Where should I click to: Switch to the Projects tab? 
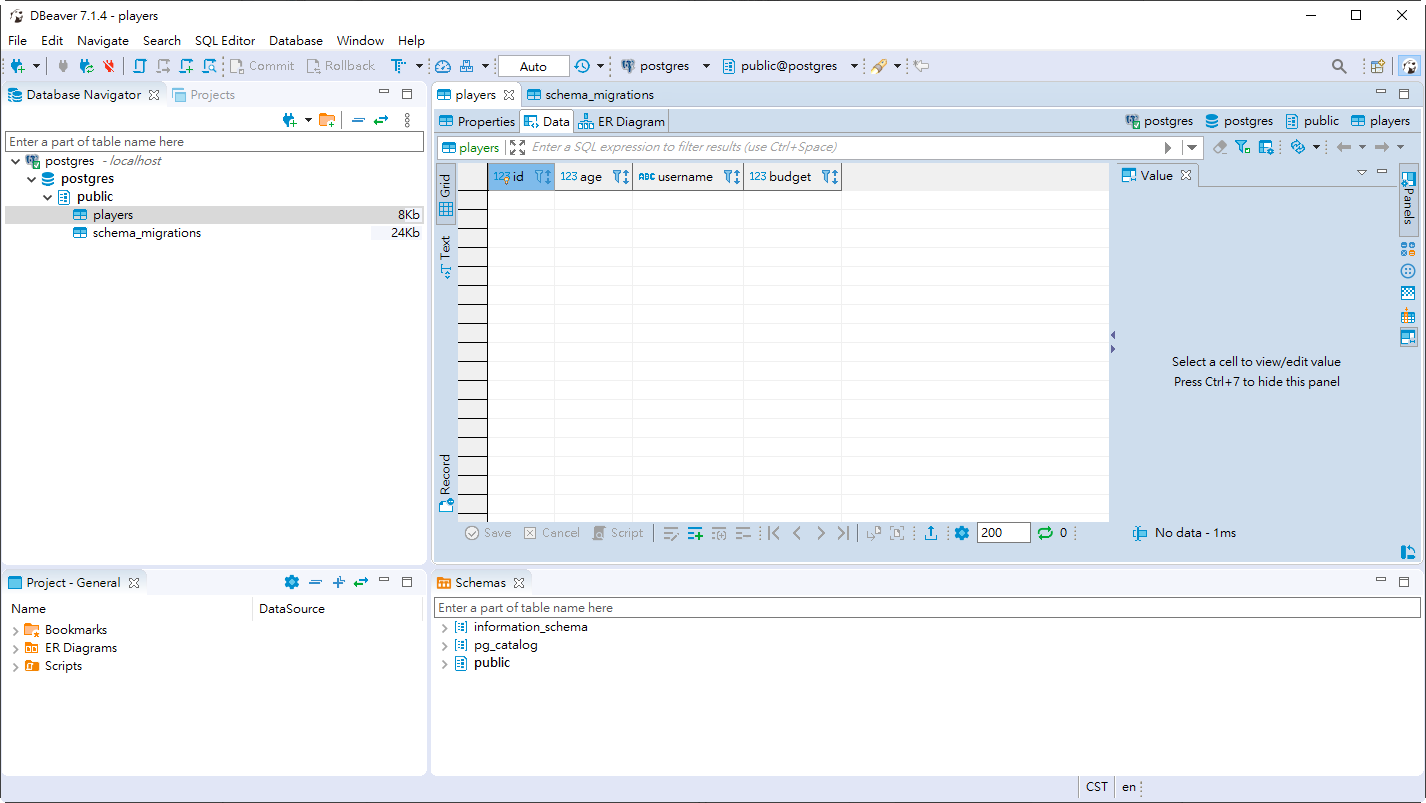[x=204, y=95]
